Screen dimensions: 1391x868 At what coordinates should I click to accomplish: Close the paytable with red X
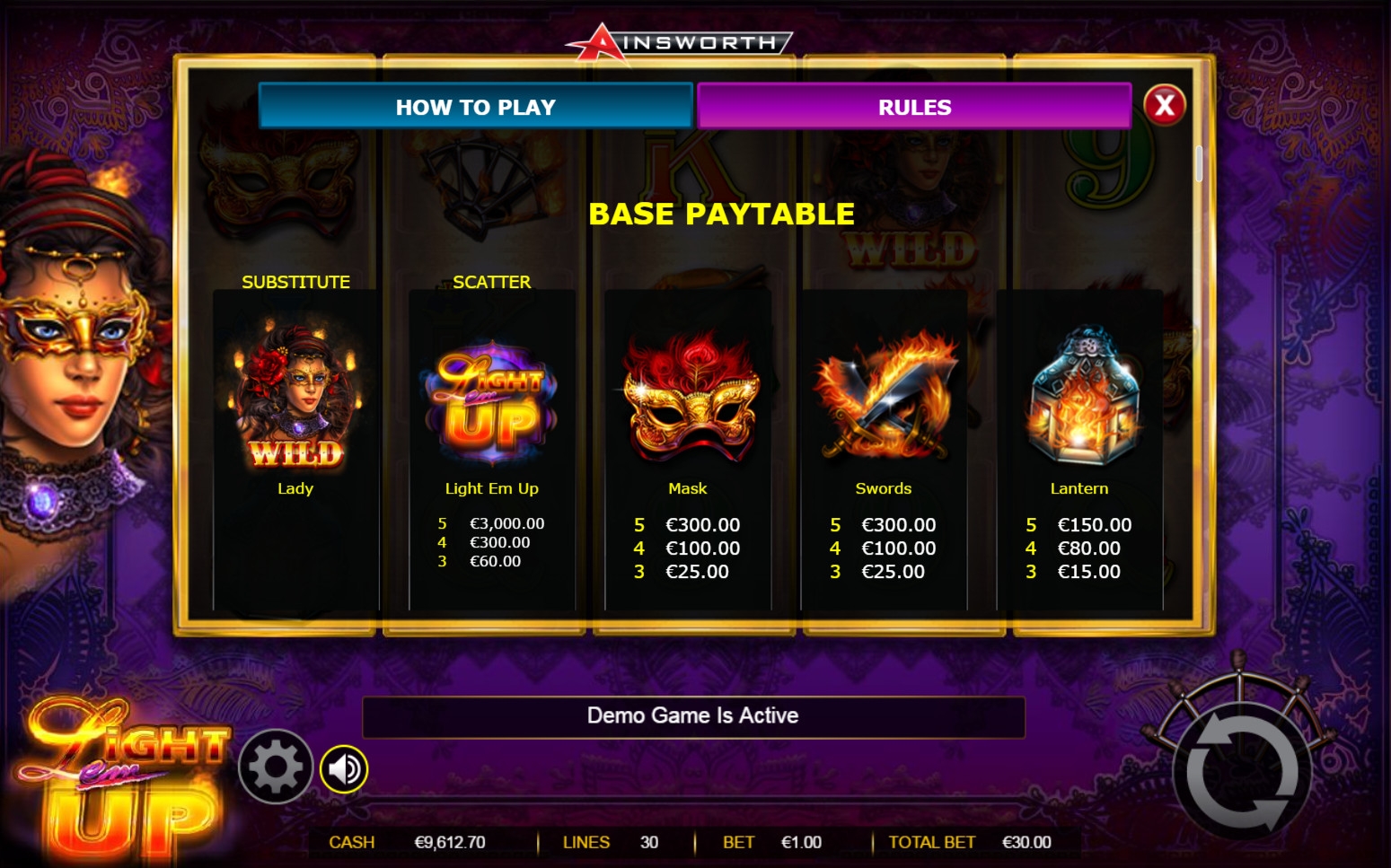click(x=1165, y=105)
